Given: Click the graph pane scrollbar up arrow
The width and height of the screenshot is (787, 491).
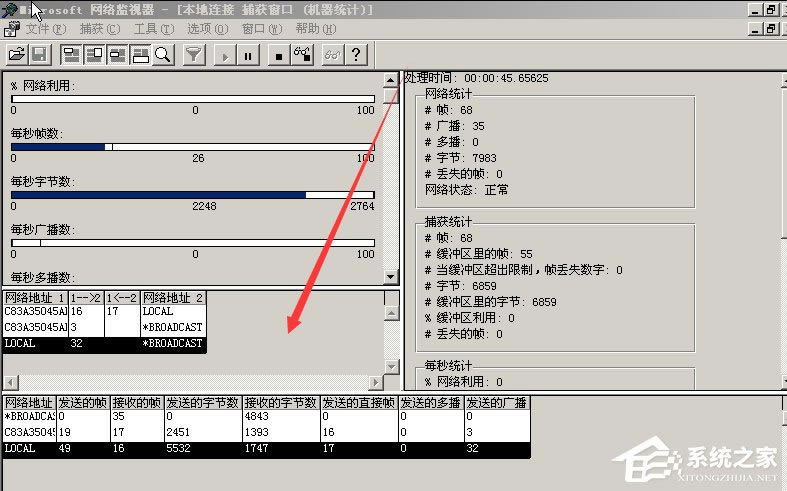Looking at the screenshot, I should [x=391, y=80].
